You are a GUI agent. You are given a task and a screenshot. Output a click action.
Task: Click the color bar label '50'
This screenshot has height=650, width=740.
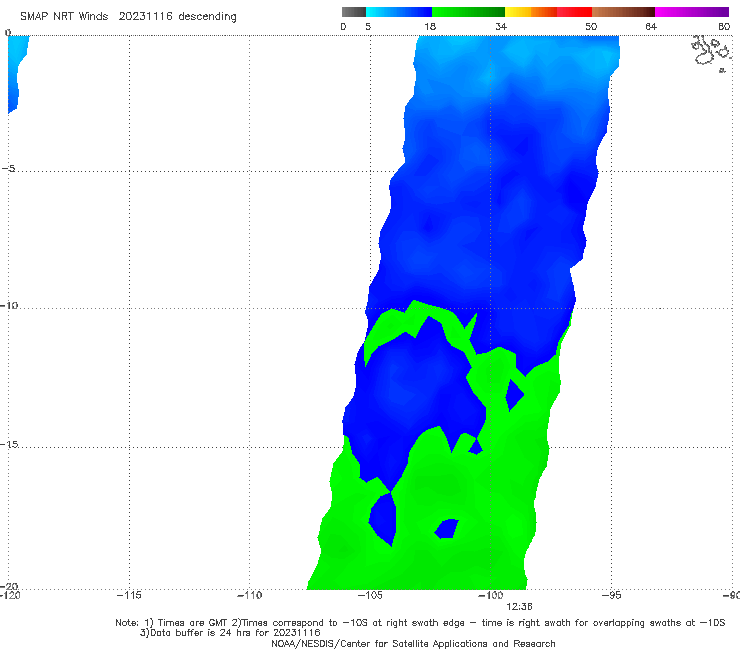click(x=591, y=27)
